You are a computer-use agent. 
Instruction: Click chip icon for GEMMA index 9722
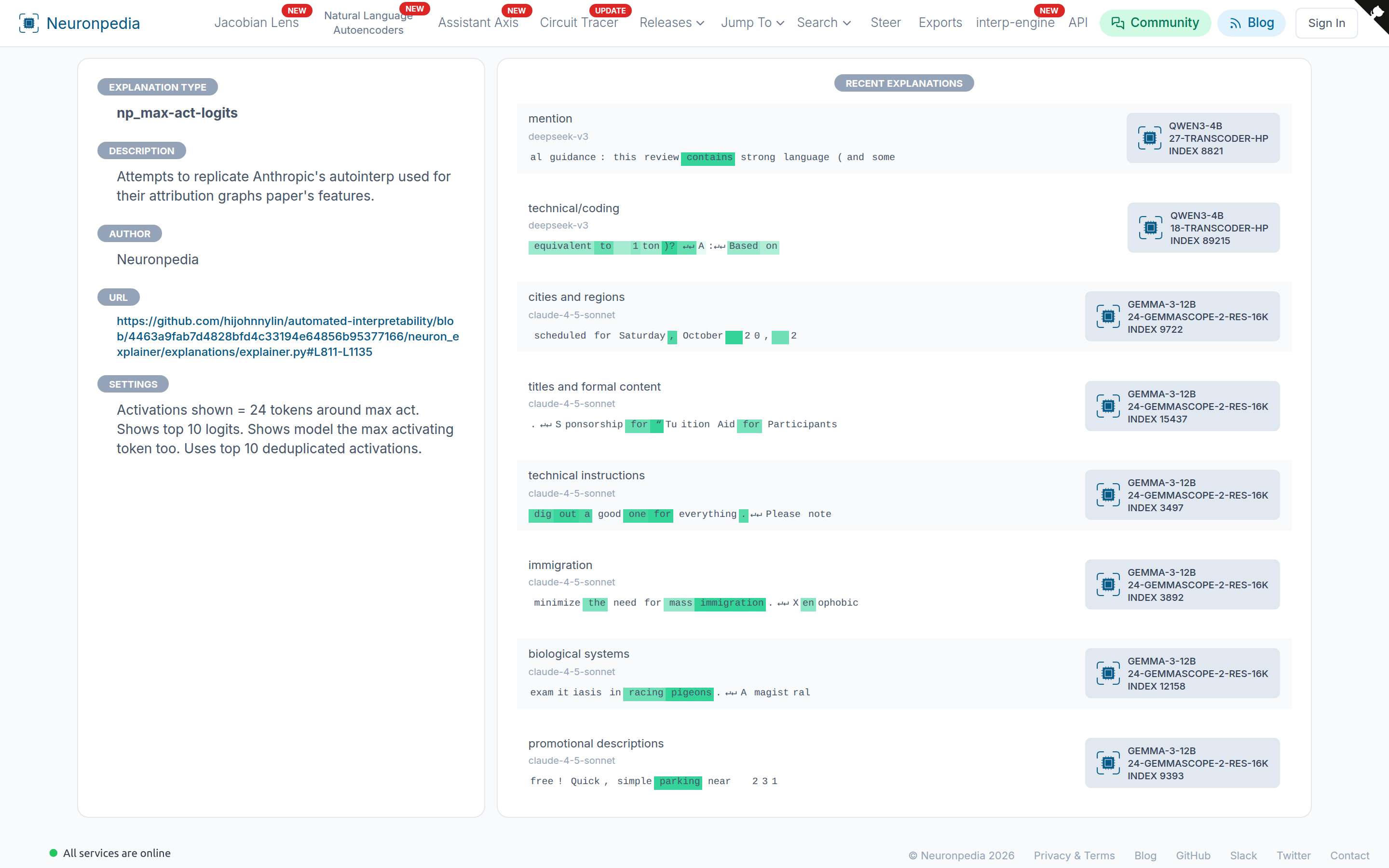coord(1108,316)
